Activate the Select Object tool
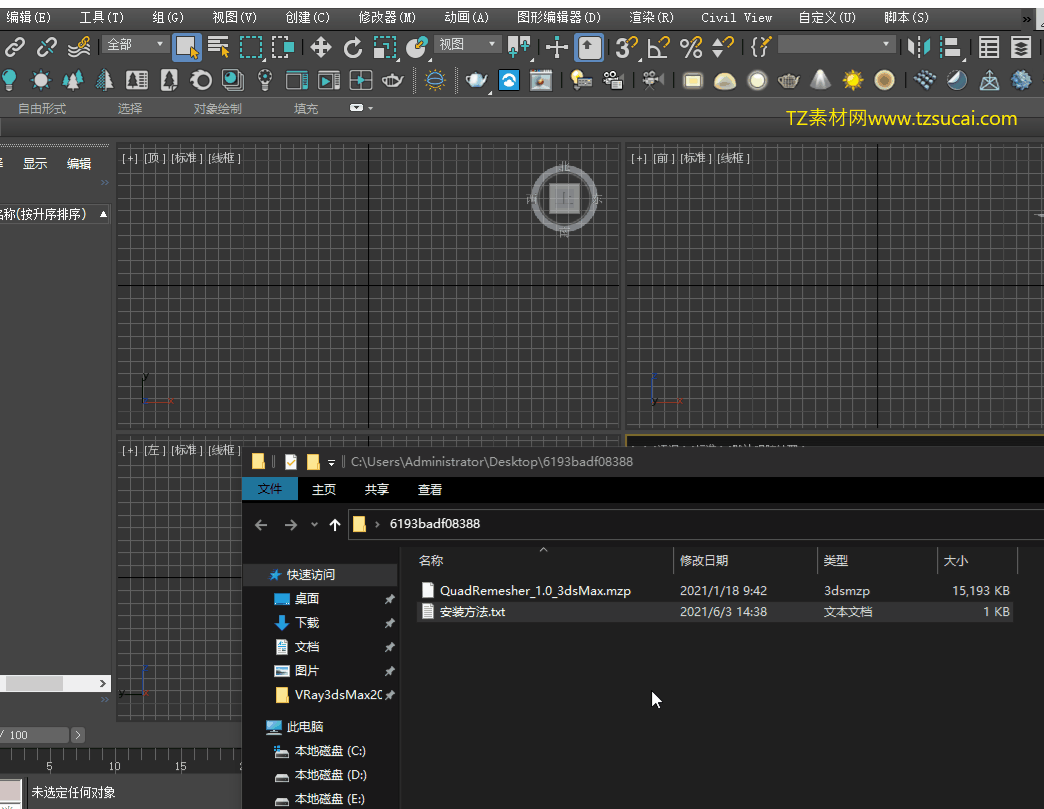This screenshot has width=1044, height=809. point(186,47)
